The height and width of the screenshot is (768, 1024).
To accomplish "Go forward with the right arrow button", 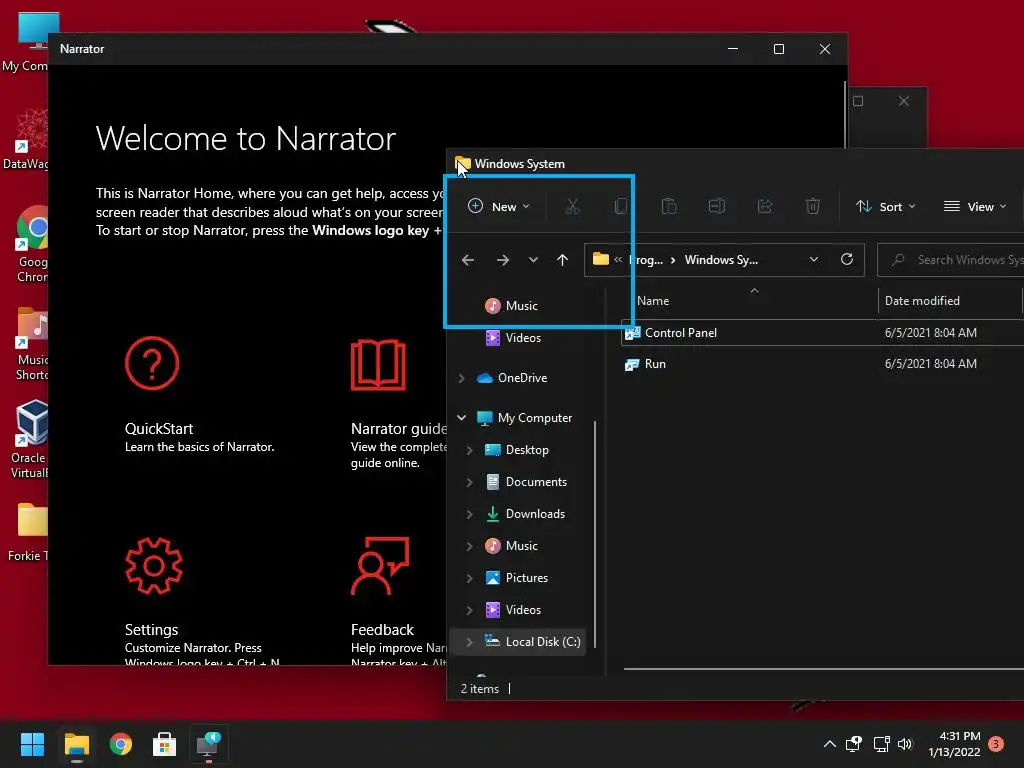I will (502, 260).
